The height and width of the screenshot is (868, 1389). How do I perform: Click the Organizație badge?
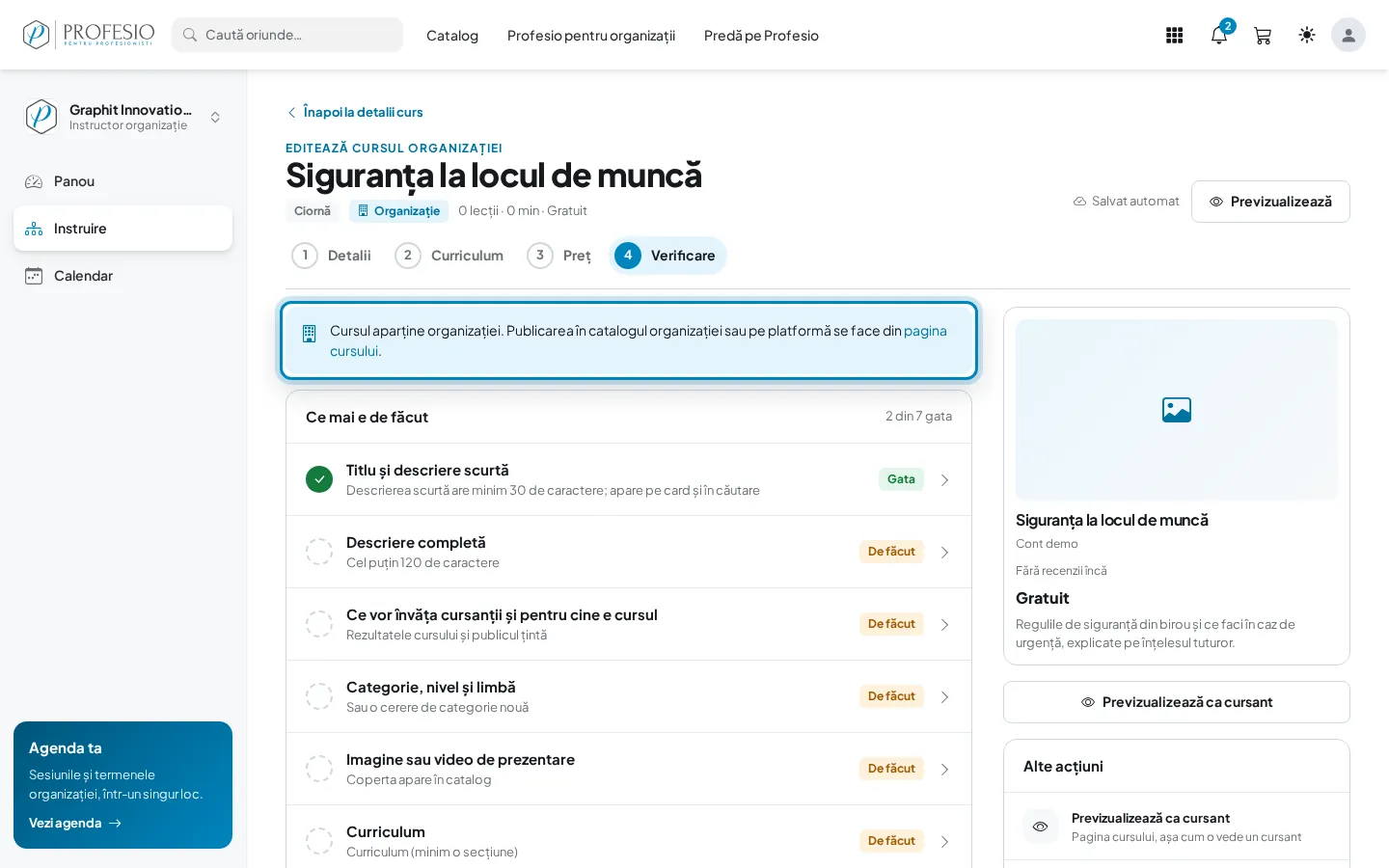coord(398,211)
